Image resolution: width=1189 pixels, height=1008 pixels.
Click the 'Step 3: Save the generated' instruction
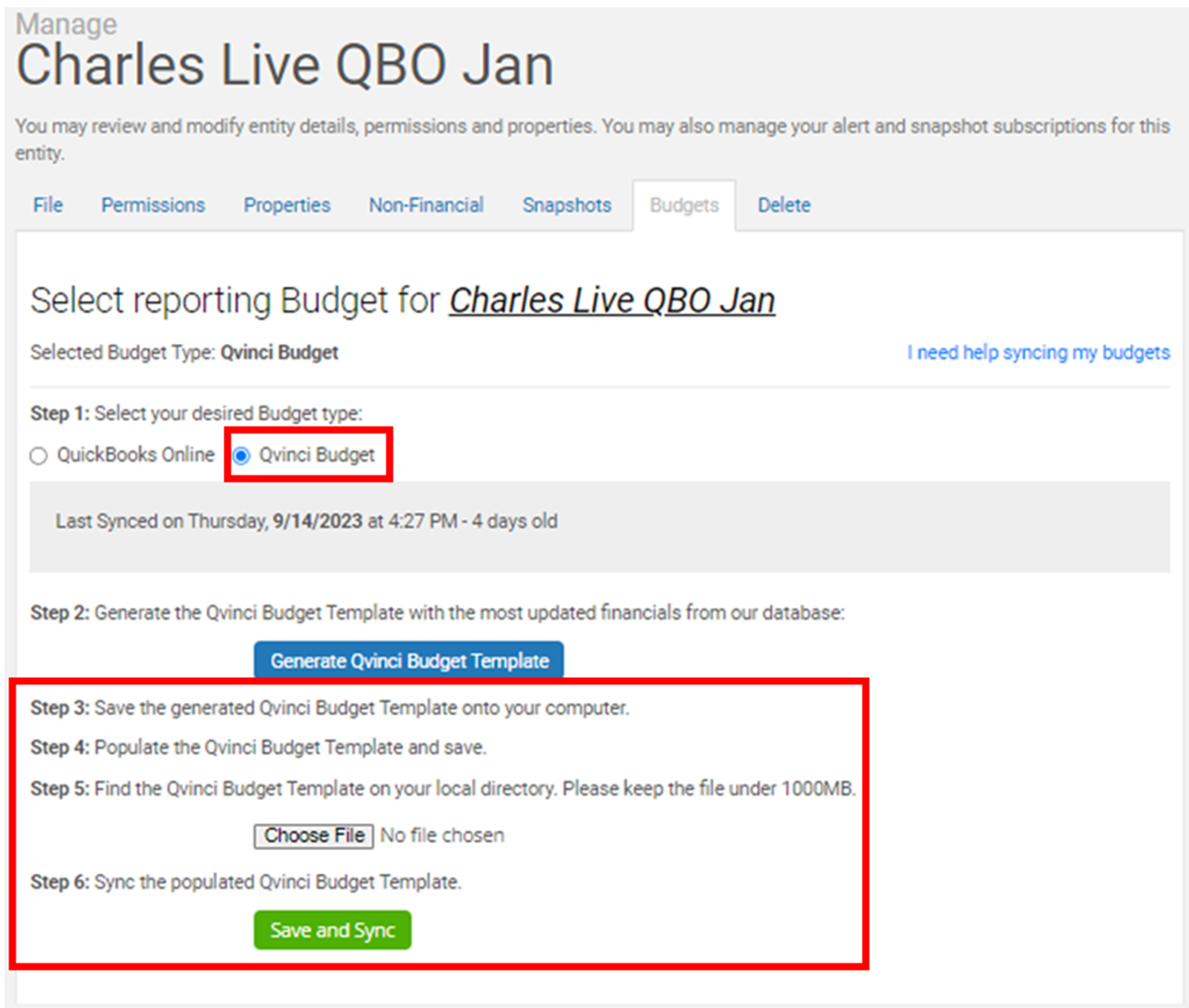[329, 708]
